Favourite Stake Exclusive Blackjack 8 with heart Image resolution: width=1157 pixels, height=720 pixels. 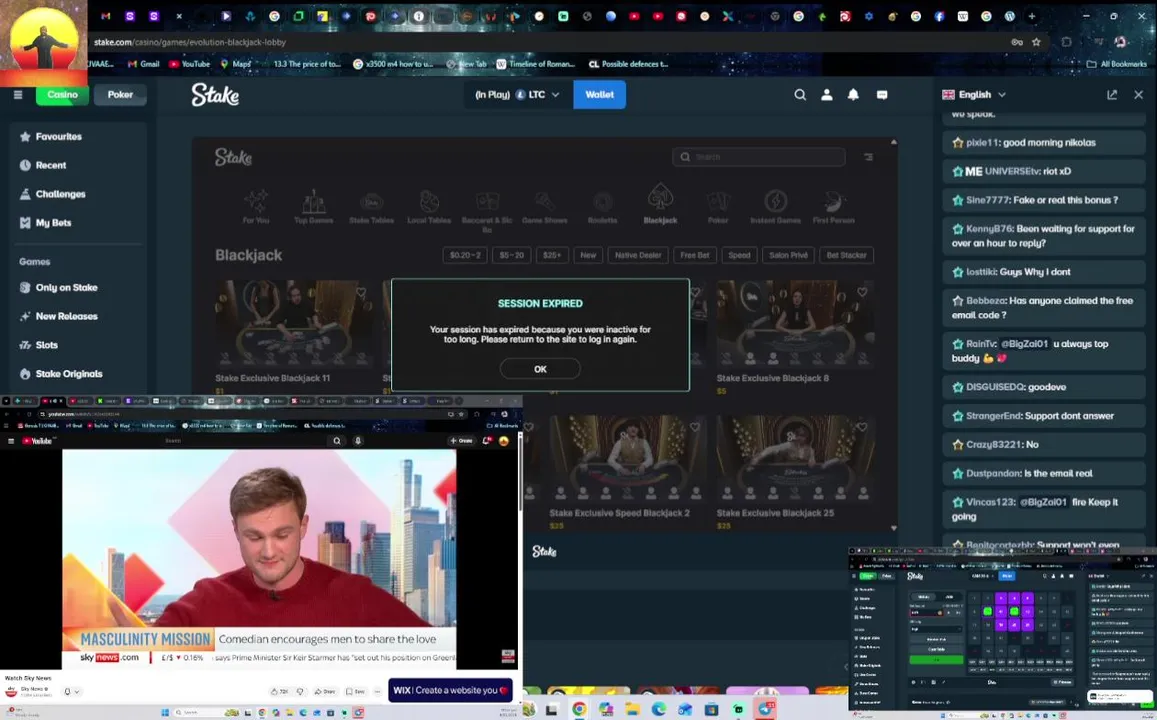pos(862,292)
